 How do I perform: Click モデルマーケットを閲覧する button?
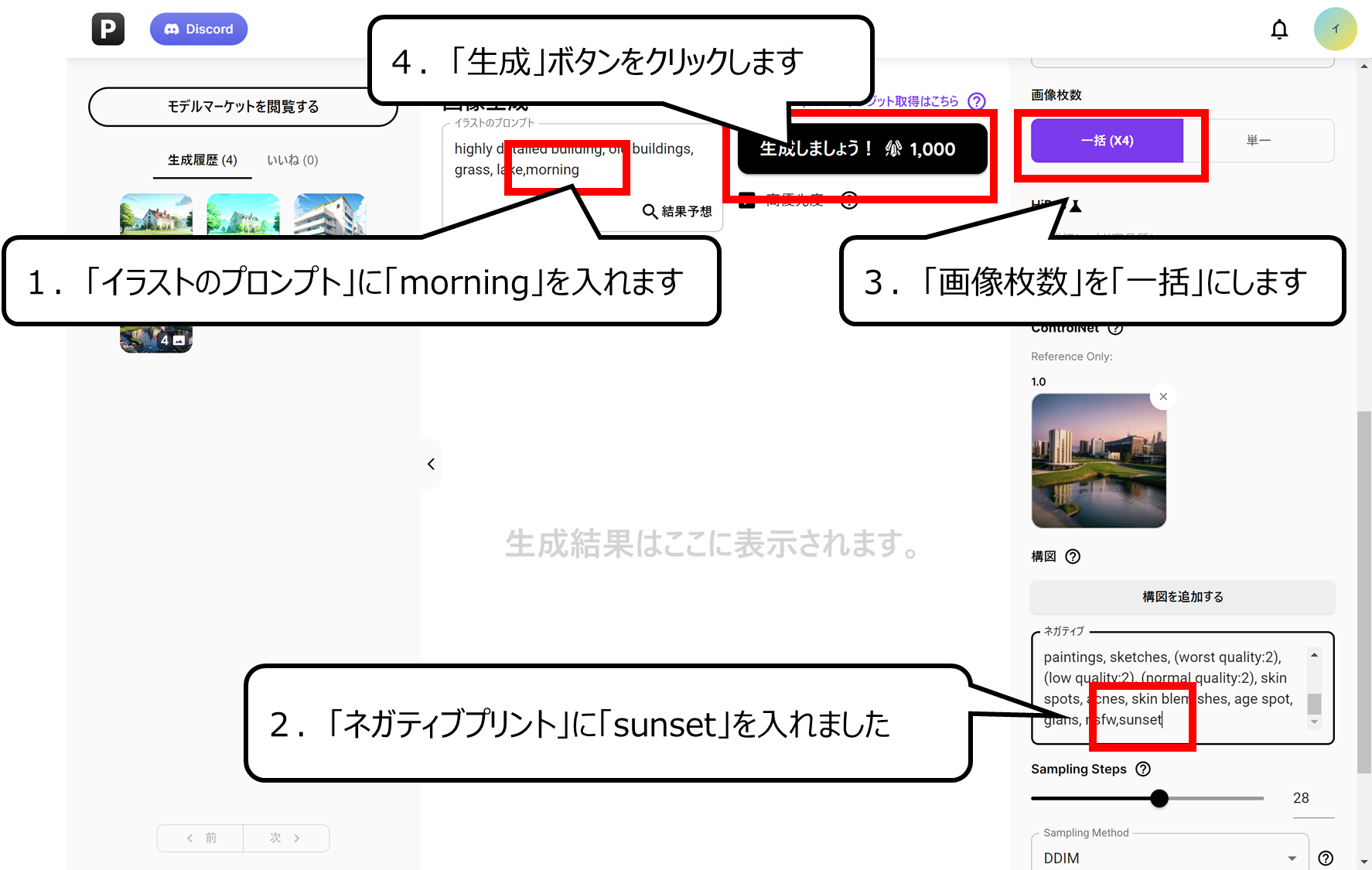[x=243, y=107]
